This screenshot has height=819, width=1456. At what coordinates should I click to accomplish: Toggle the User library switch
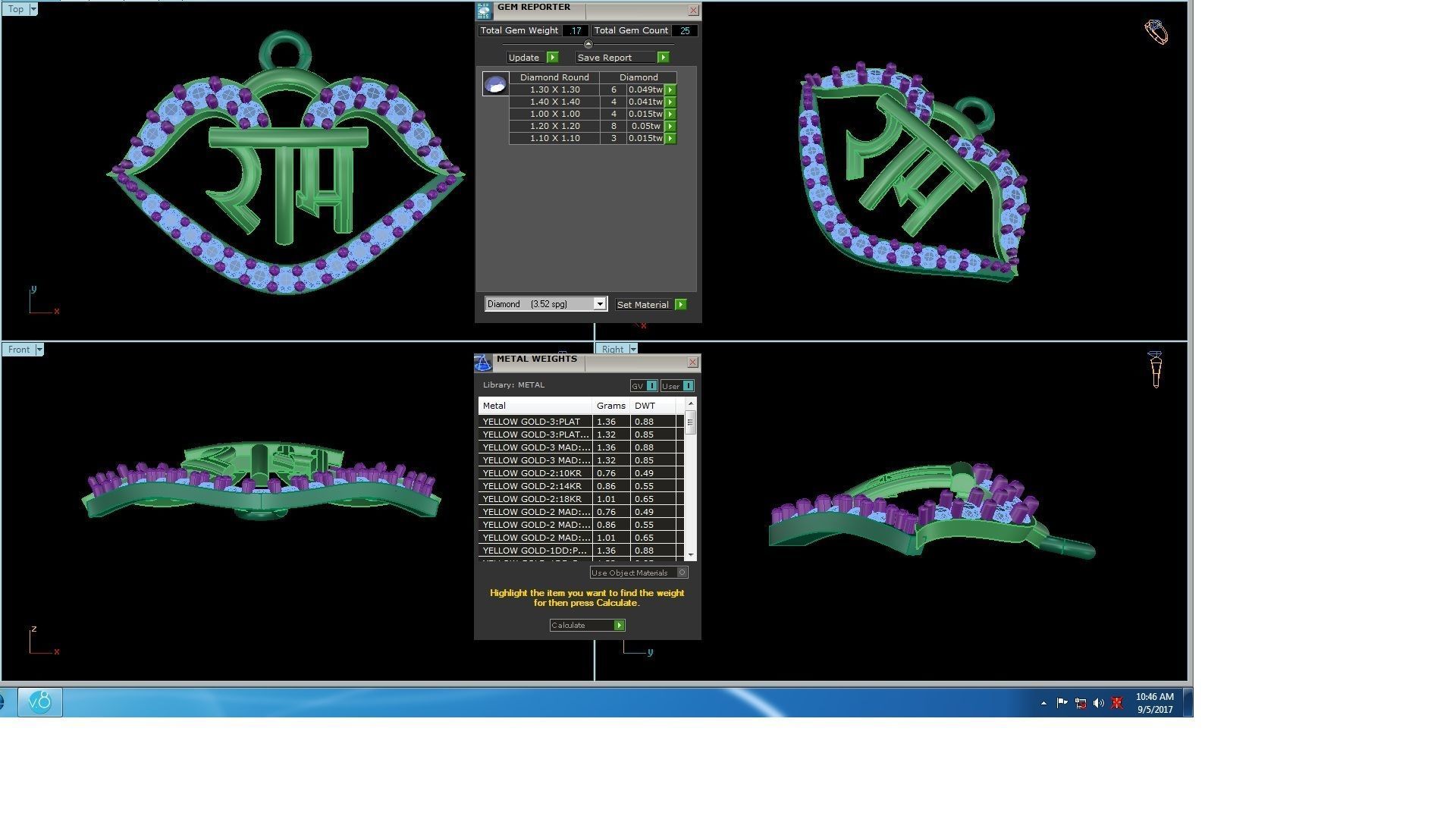point(688,386)
